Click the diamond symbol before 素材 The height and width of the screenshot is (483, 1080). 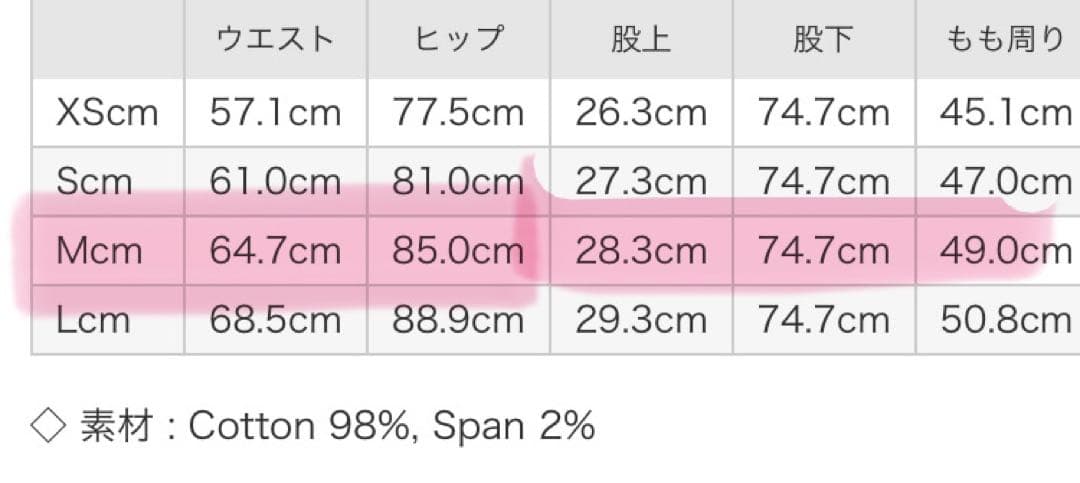click(x=48, y=427)
